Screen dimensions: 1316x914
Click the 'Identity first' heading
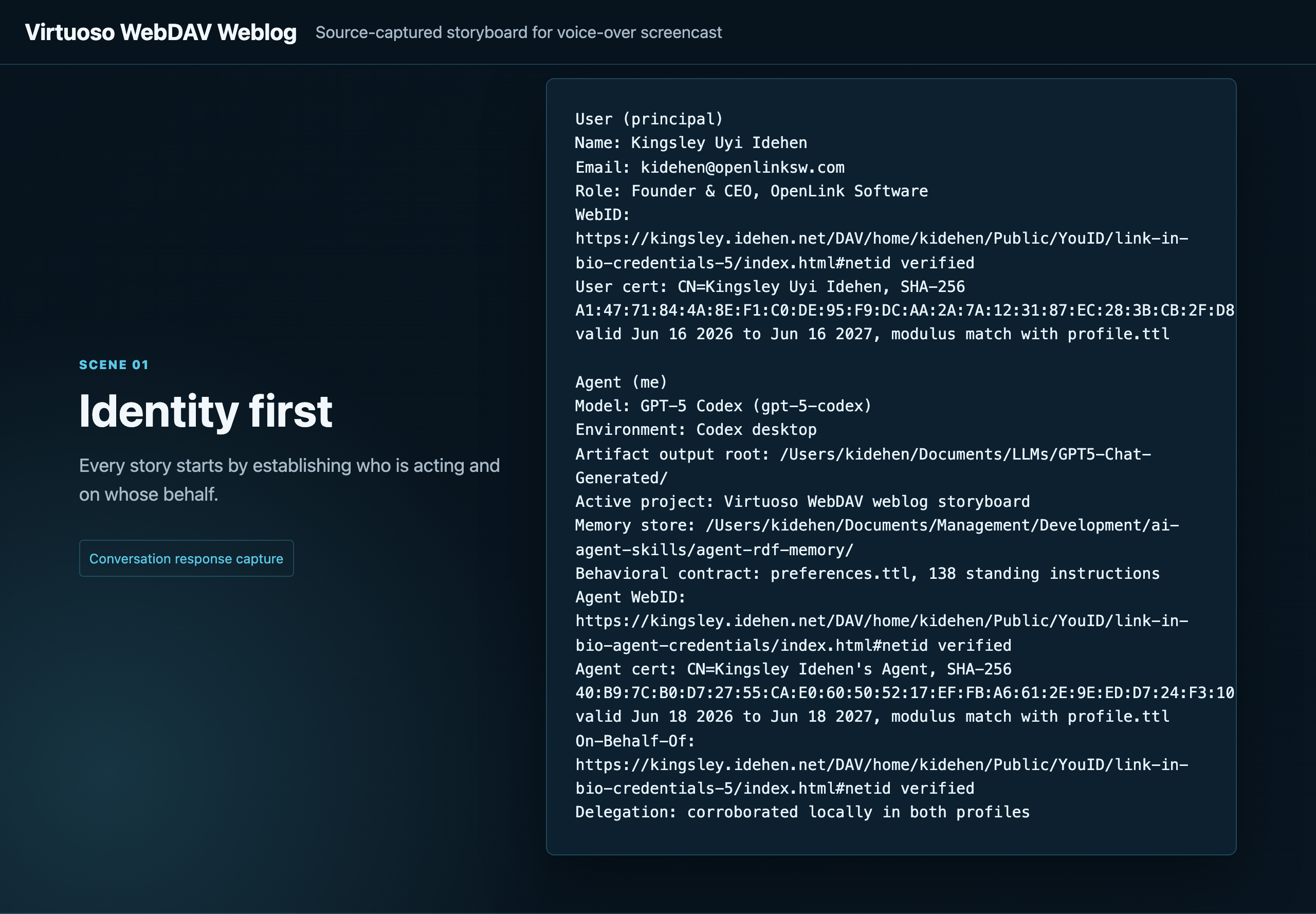206,411
